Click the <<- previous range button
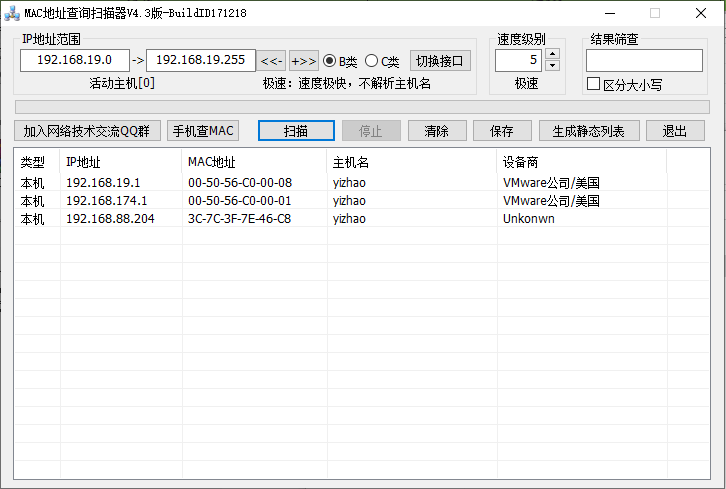The width and height of the screenshot is (726, 489). (272, 61)
